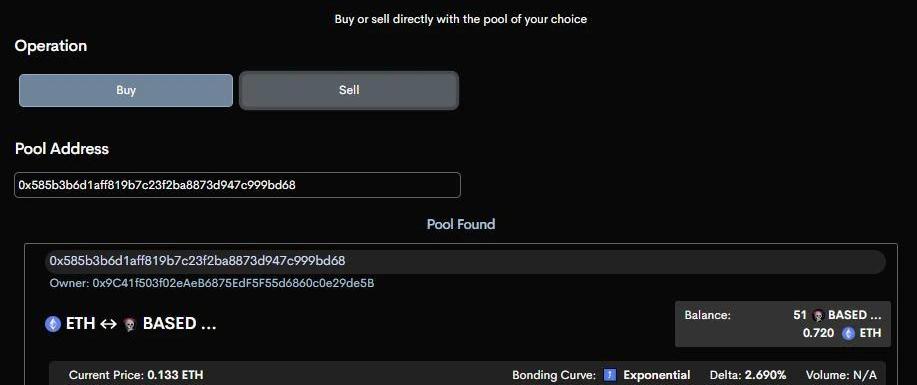Click the Exponential bonding curve icon
The width and height of the screenshot is (917, 385).
[609, 375]
